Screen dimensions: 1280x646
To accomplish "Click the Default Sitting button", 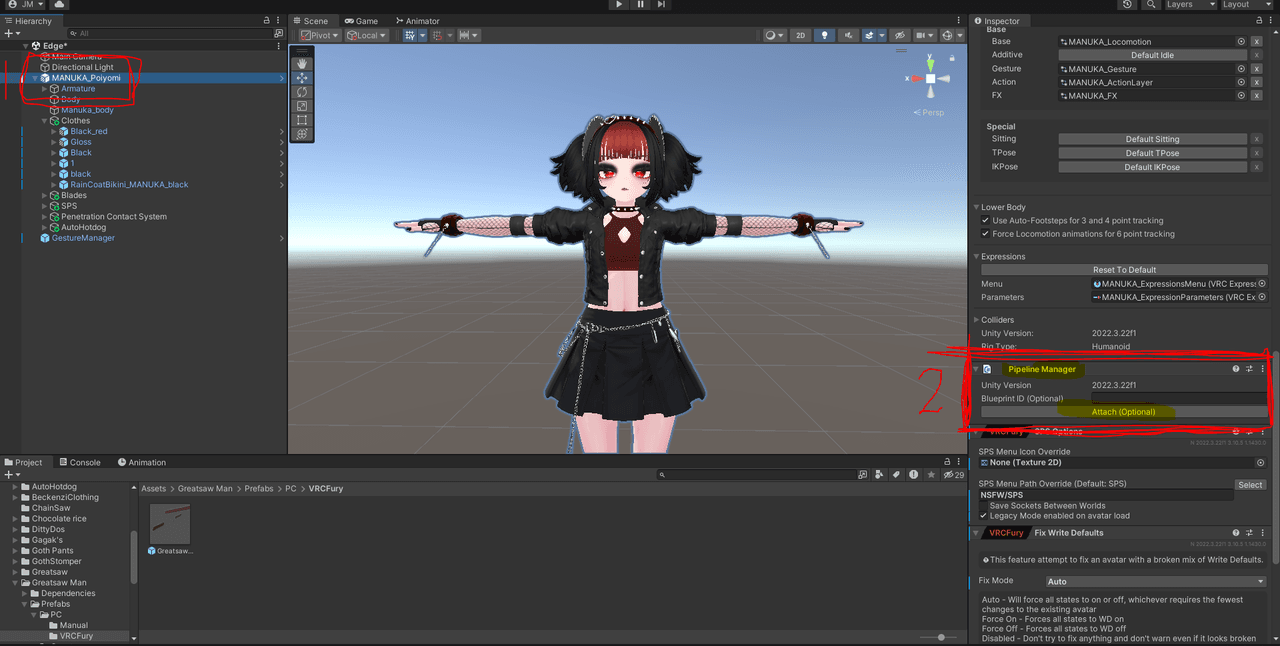I will tap(1152, 140).
